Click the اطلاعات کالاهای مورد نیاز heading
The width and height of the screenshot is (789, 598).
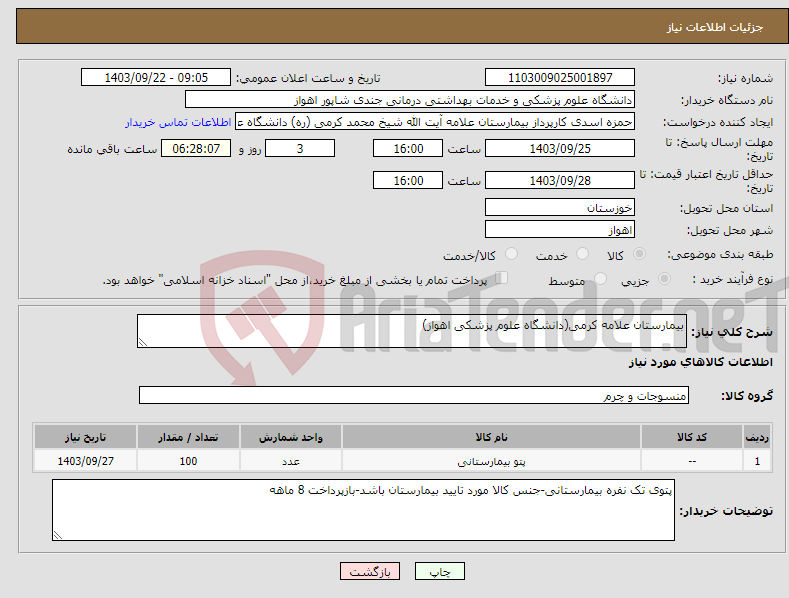coord(700,362)
